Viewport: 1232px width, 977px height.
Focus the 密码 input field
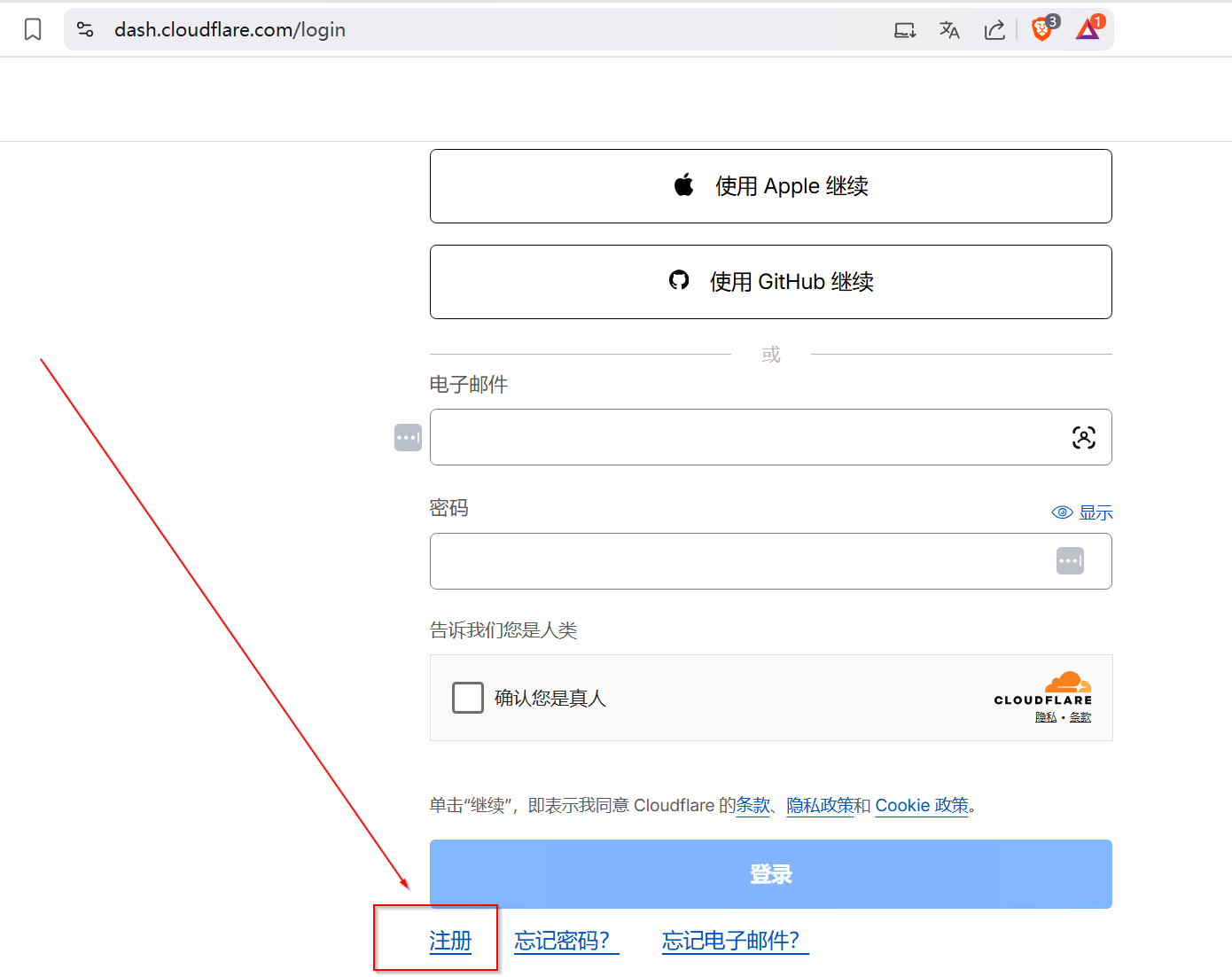pos(771,561)
